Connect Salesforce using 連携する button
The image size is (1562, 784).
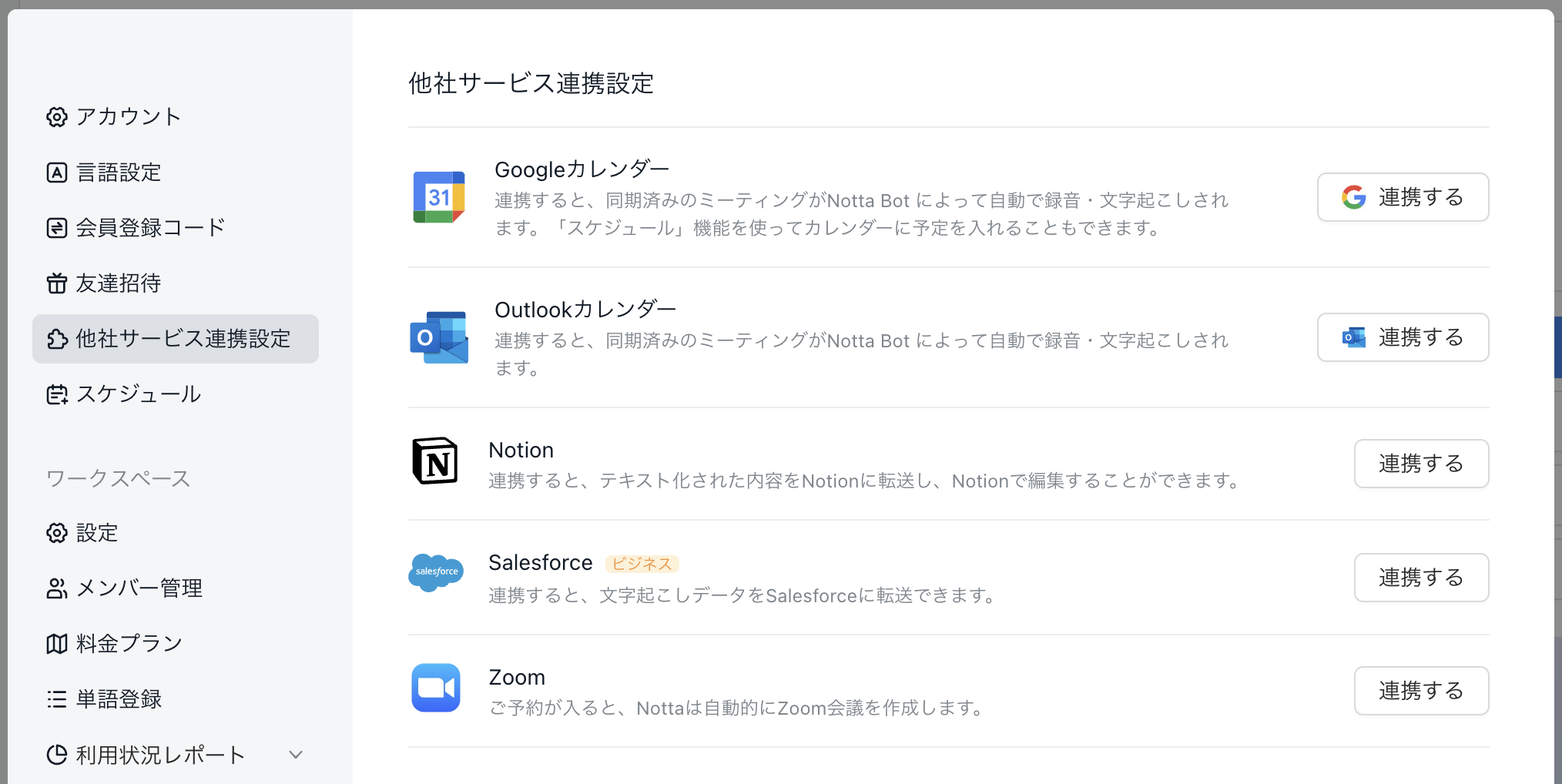[1421, 578]
